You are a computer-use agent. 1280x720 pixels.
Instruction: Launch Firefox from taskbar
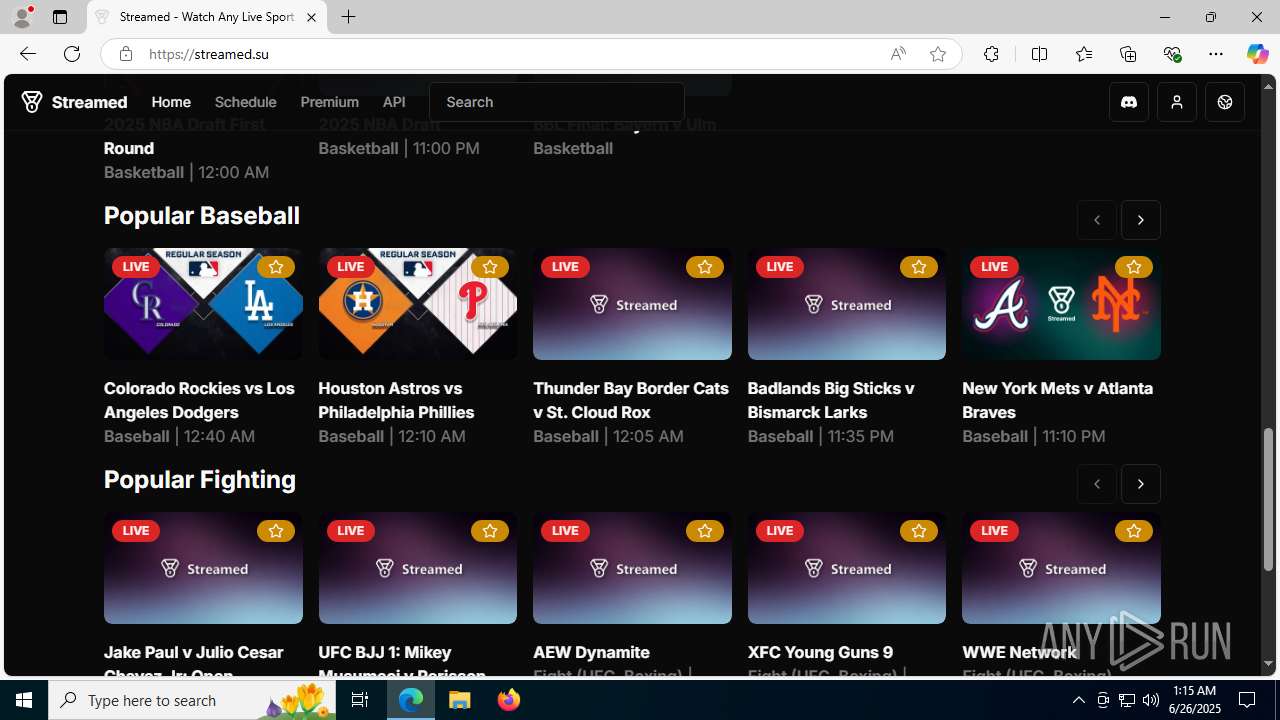click(x=508, y=700)
